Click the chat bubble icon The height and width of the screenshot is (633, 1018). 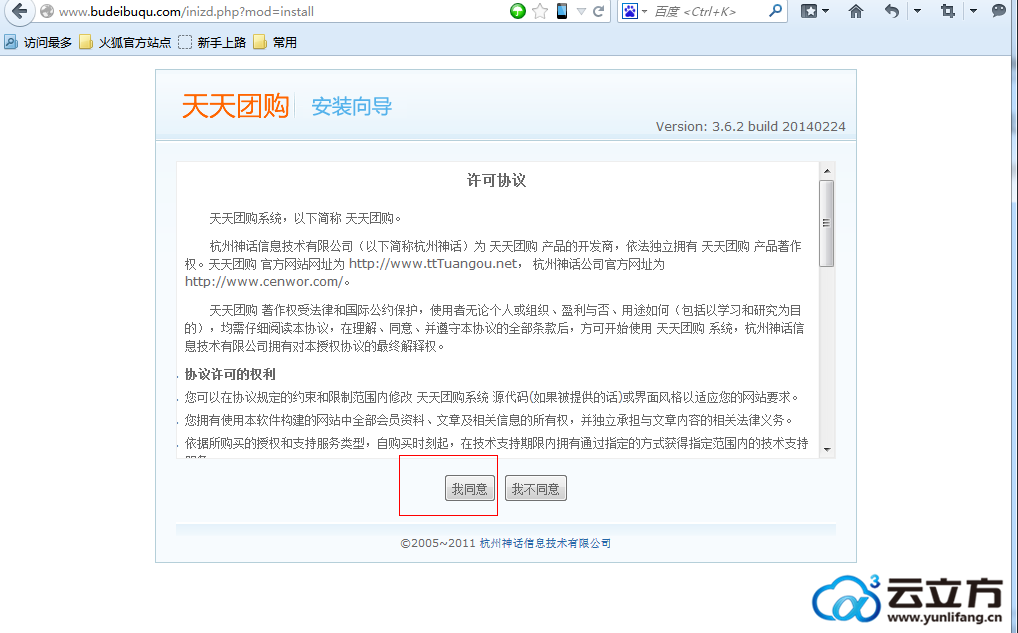pos(999,10)
